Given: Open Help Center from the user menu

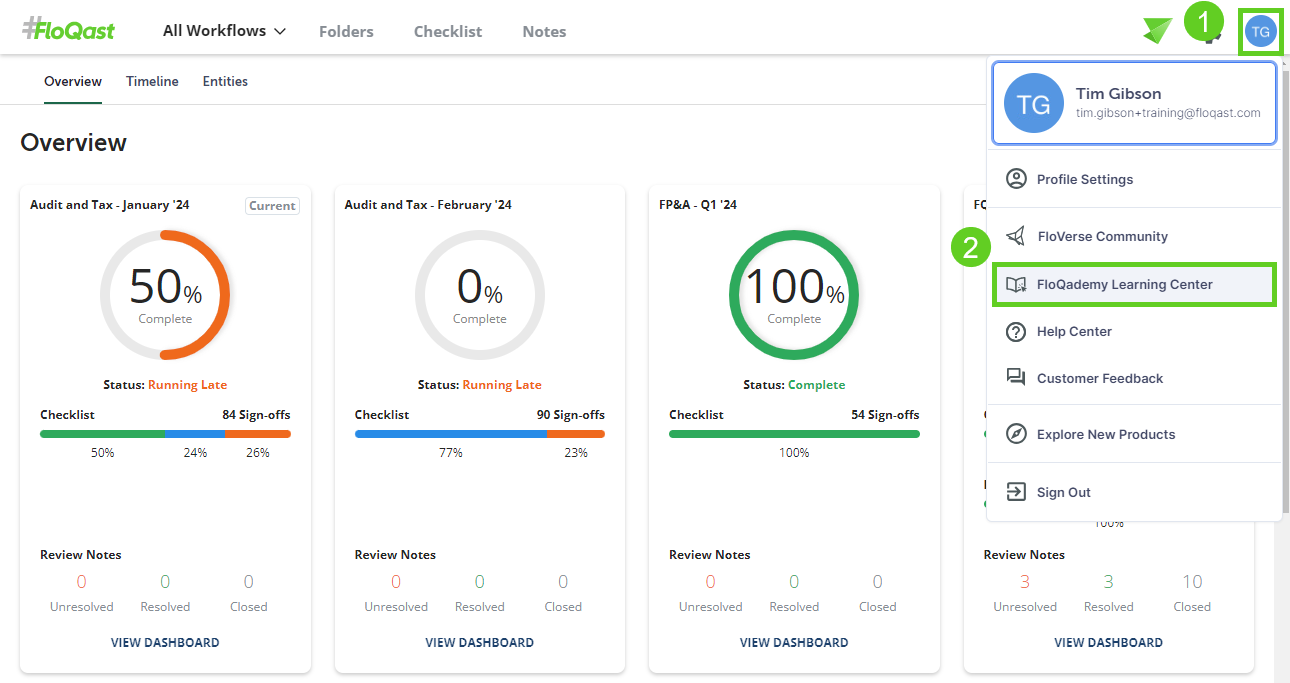Looking at the screenshot, I should (x=1134, y=331).
